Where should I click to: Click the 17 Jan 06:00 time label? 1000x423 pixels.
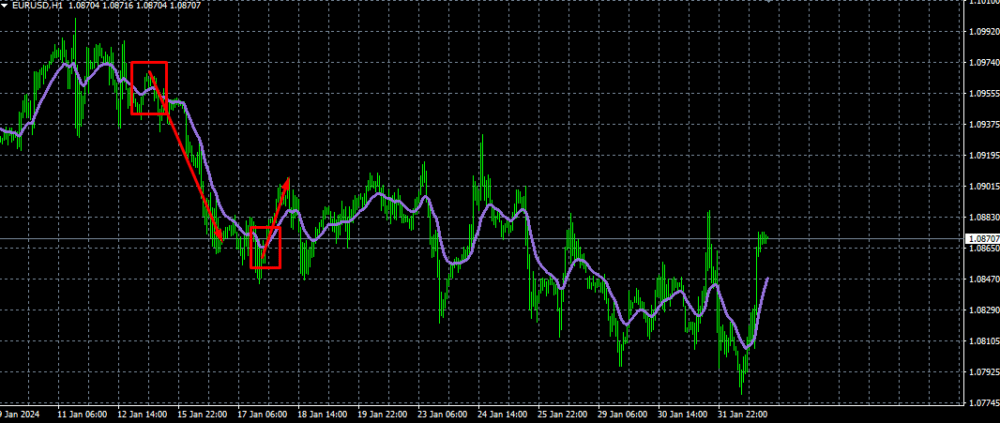tap(262, 414)
